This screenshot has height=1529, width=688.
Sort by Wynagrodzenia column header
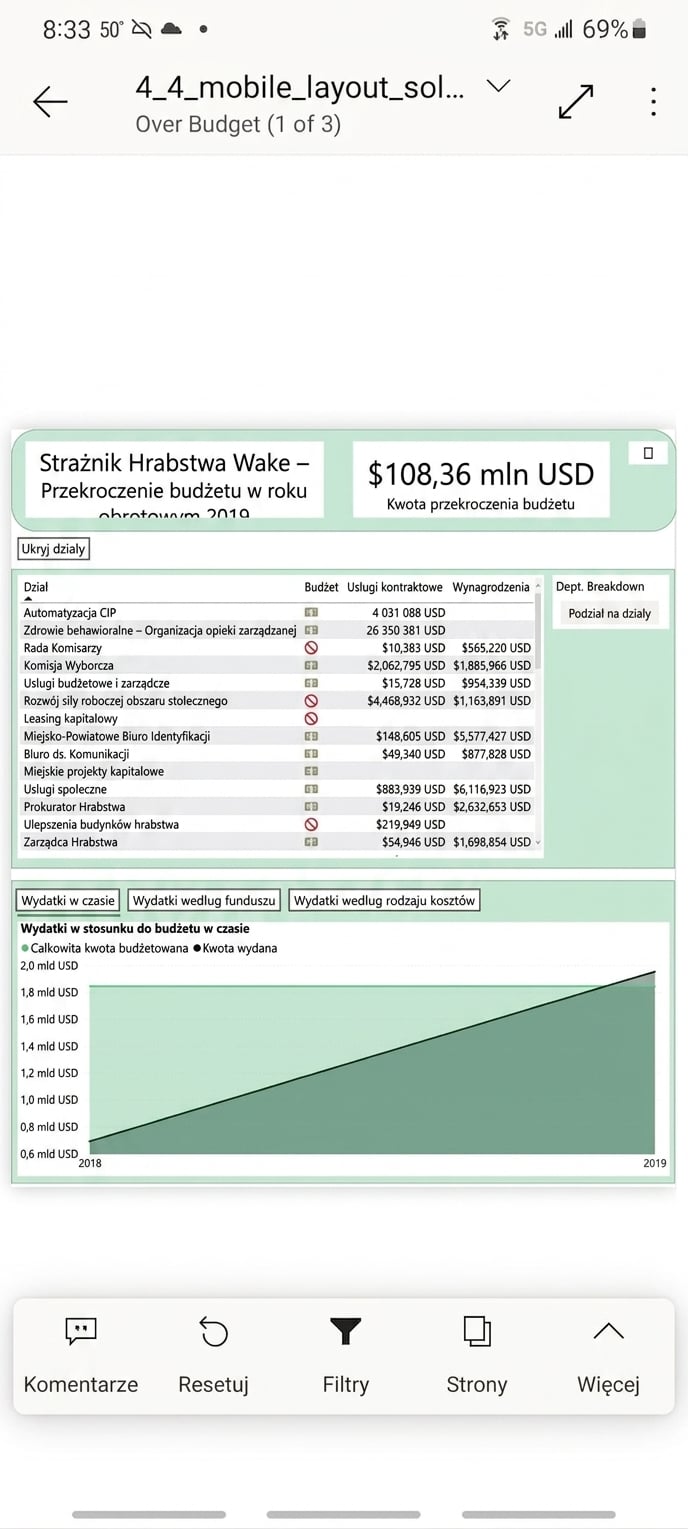tap(491, 587)
